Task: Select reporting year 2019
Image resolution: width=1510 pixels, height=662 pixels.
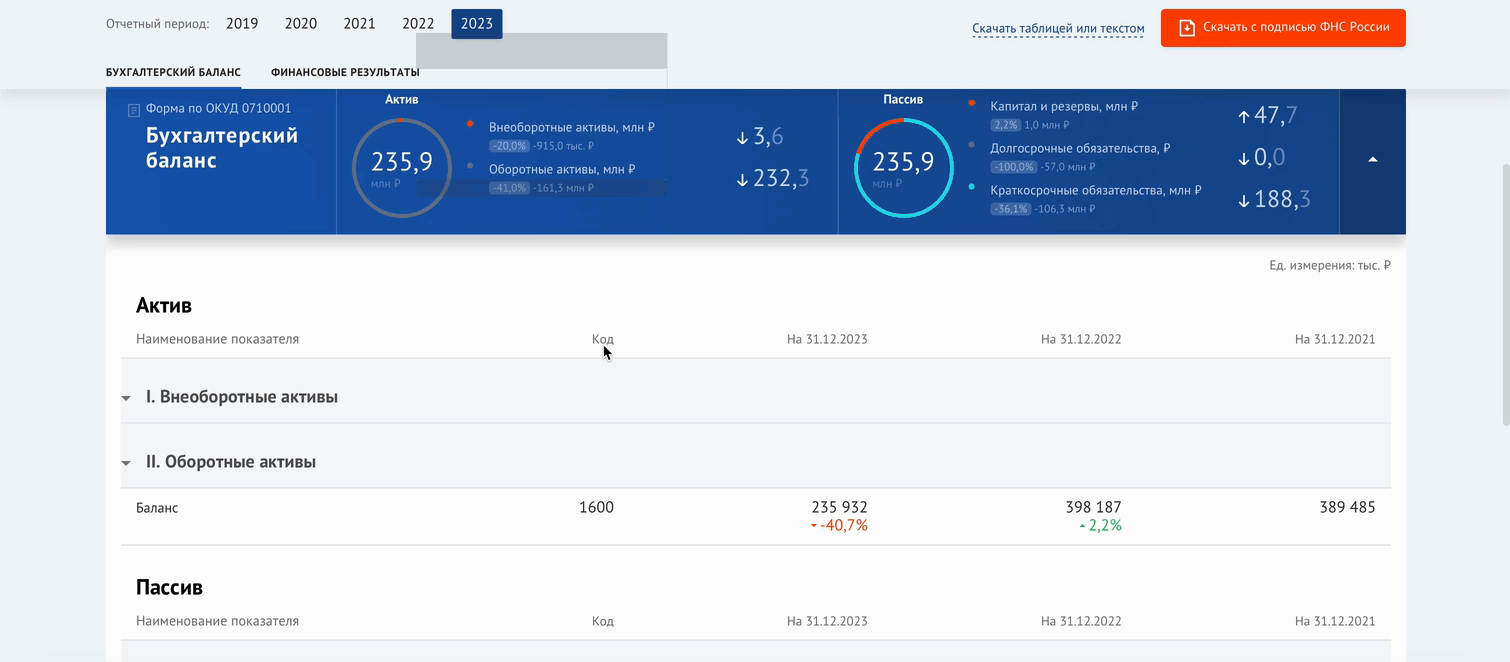Action: 242,24
